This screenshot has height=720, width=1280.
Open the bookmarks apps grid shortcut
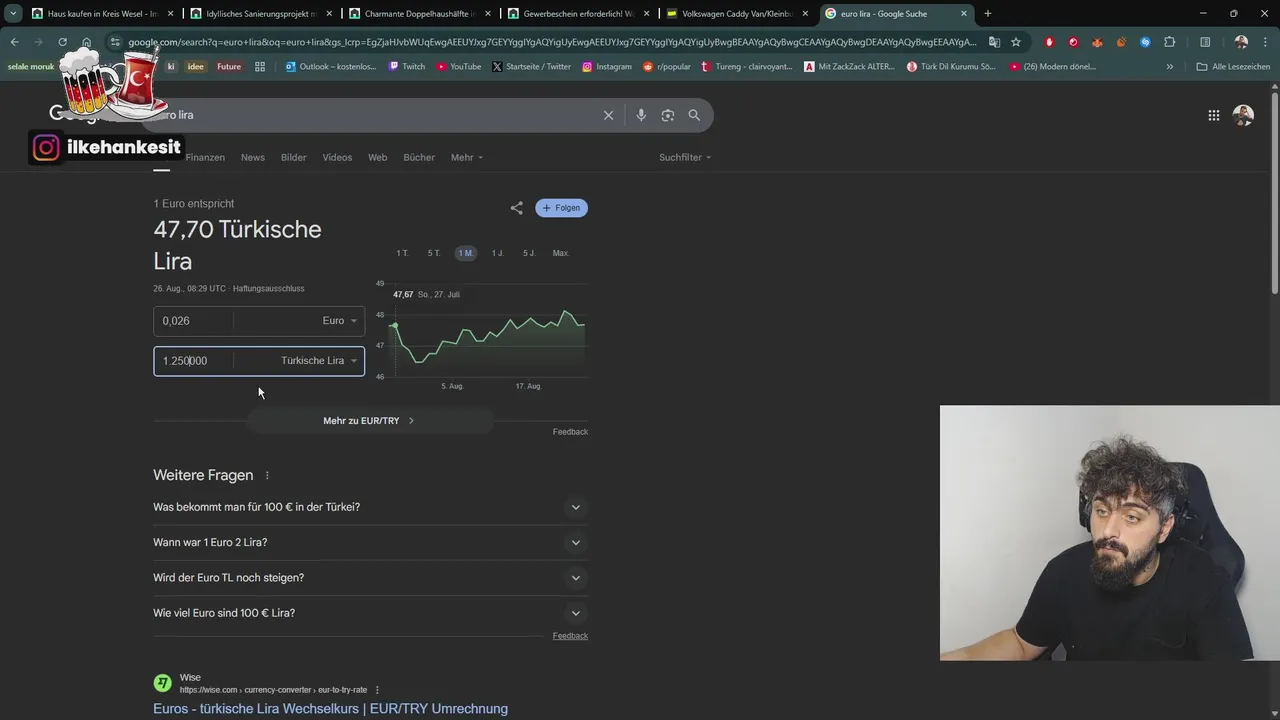pyautogui.click(x=260, y=67)
